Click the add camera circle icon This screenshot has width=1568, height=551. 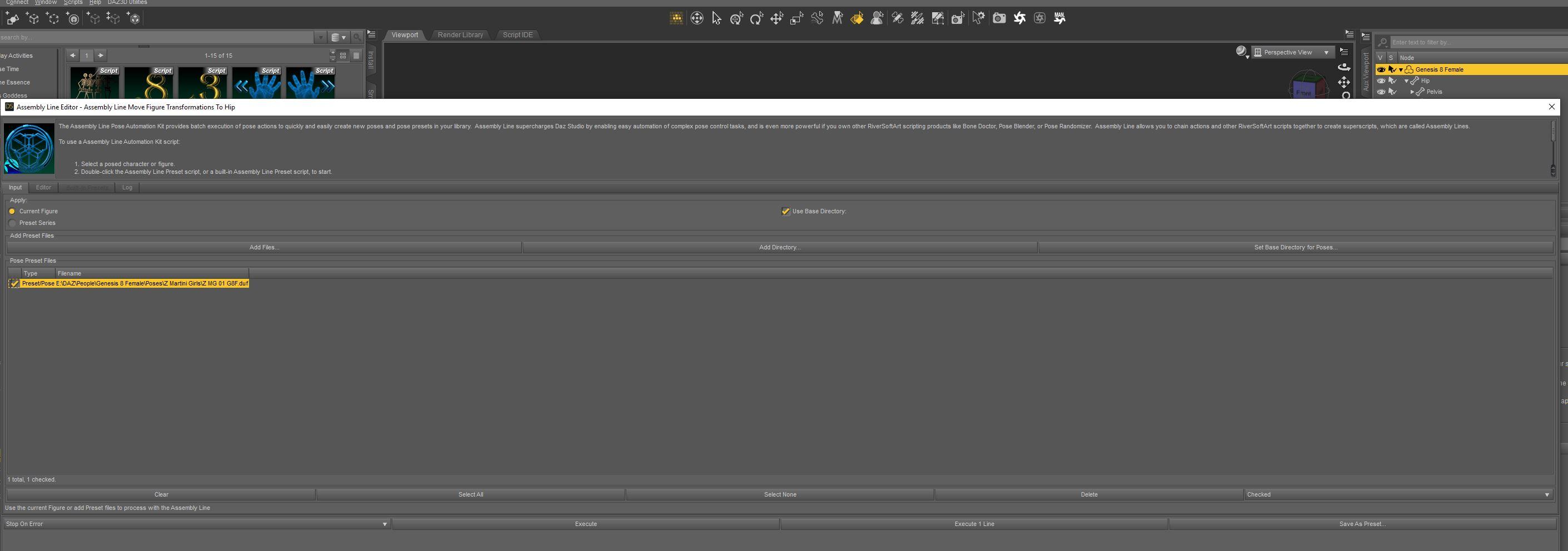coord(73,18)
